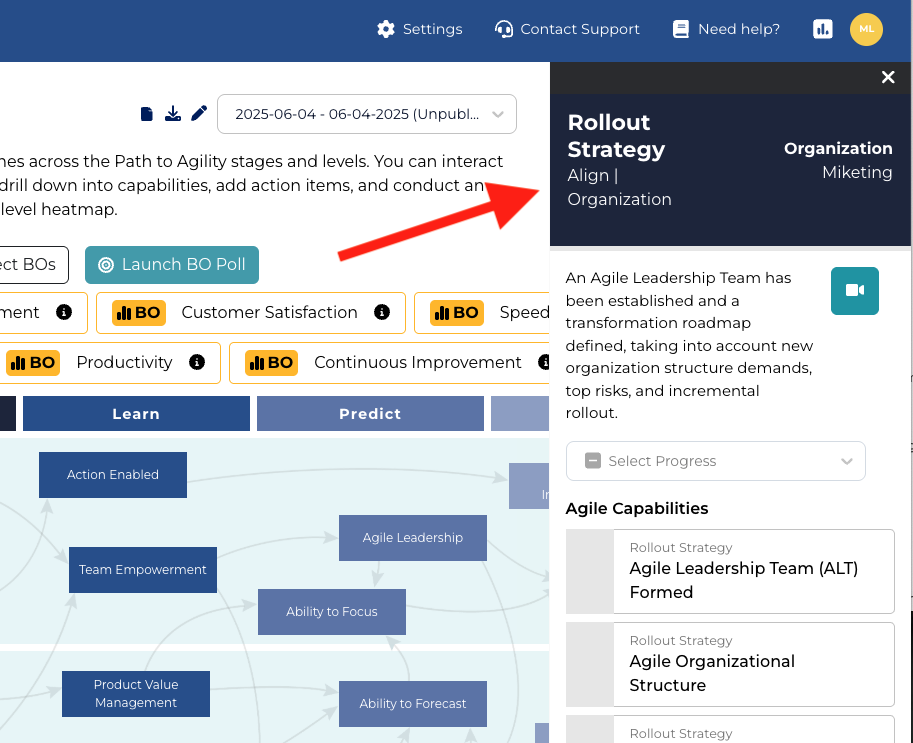Open the bar chart icon in header

(823, 29)
